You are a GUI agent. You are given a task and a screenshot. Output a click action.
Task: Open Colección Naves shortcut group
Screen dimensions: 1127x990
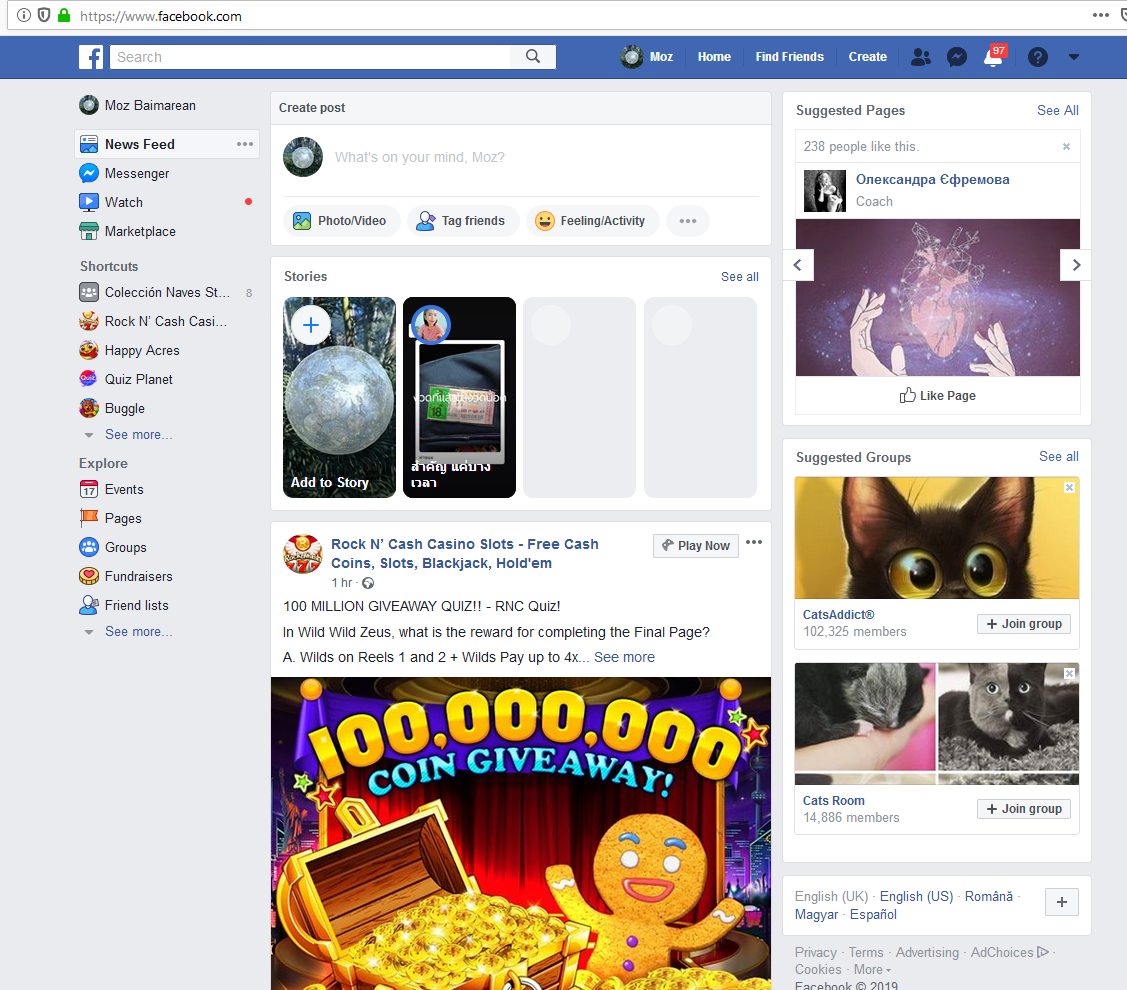(x=167, y=293)
